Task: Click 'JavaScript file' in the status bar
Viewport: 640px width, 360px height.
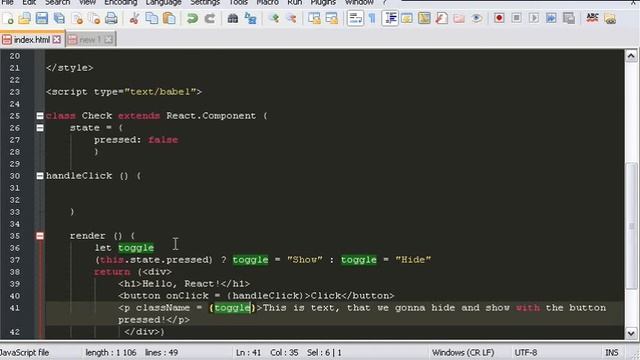Action: [24, 352]
